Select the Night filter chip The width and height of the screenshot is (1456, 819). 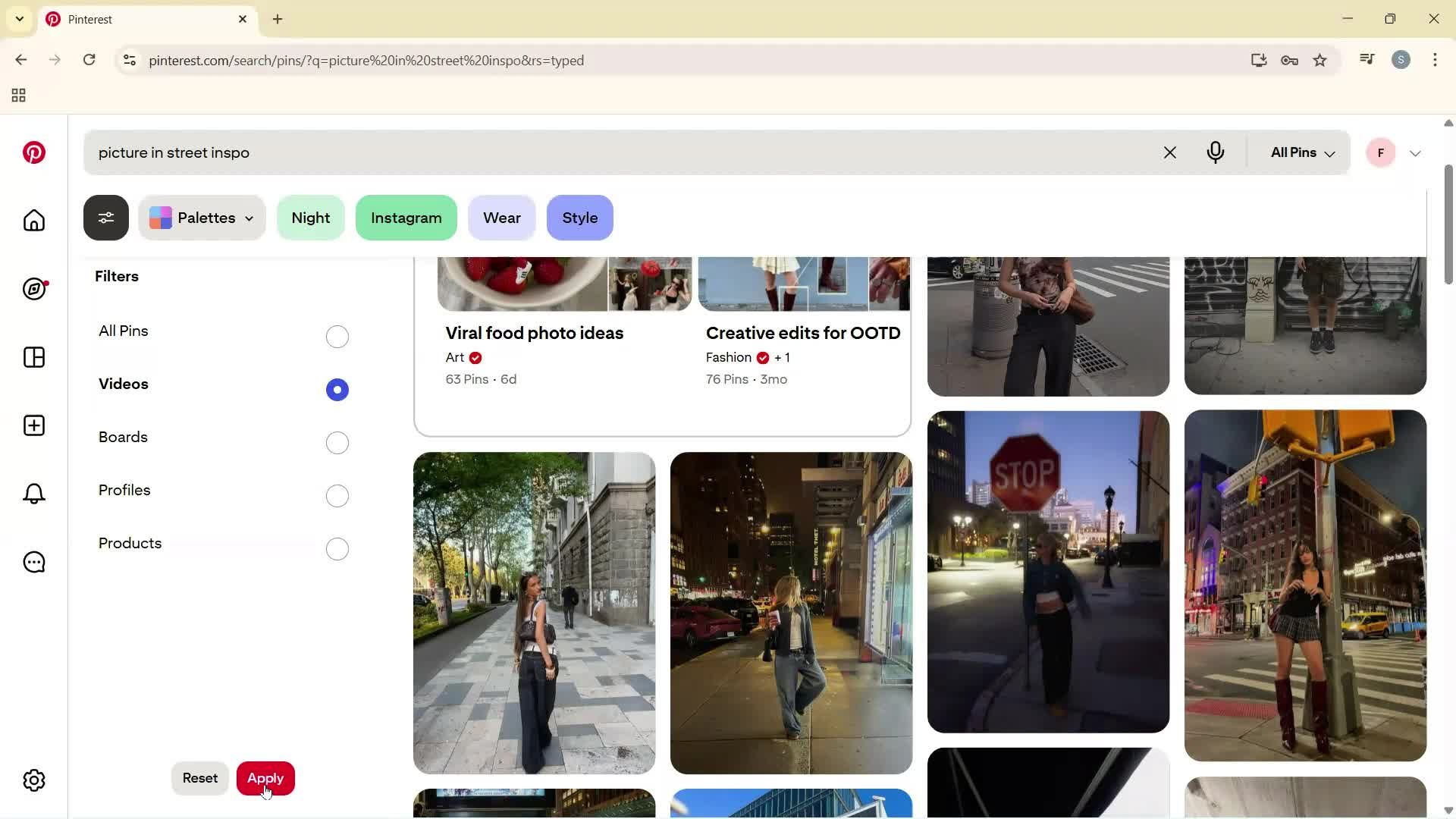[x=311, y=218]
